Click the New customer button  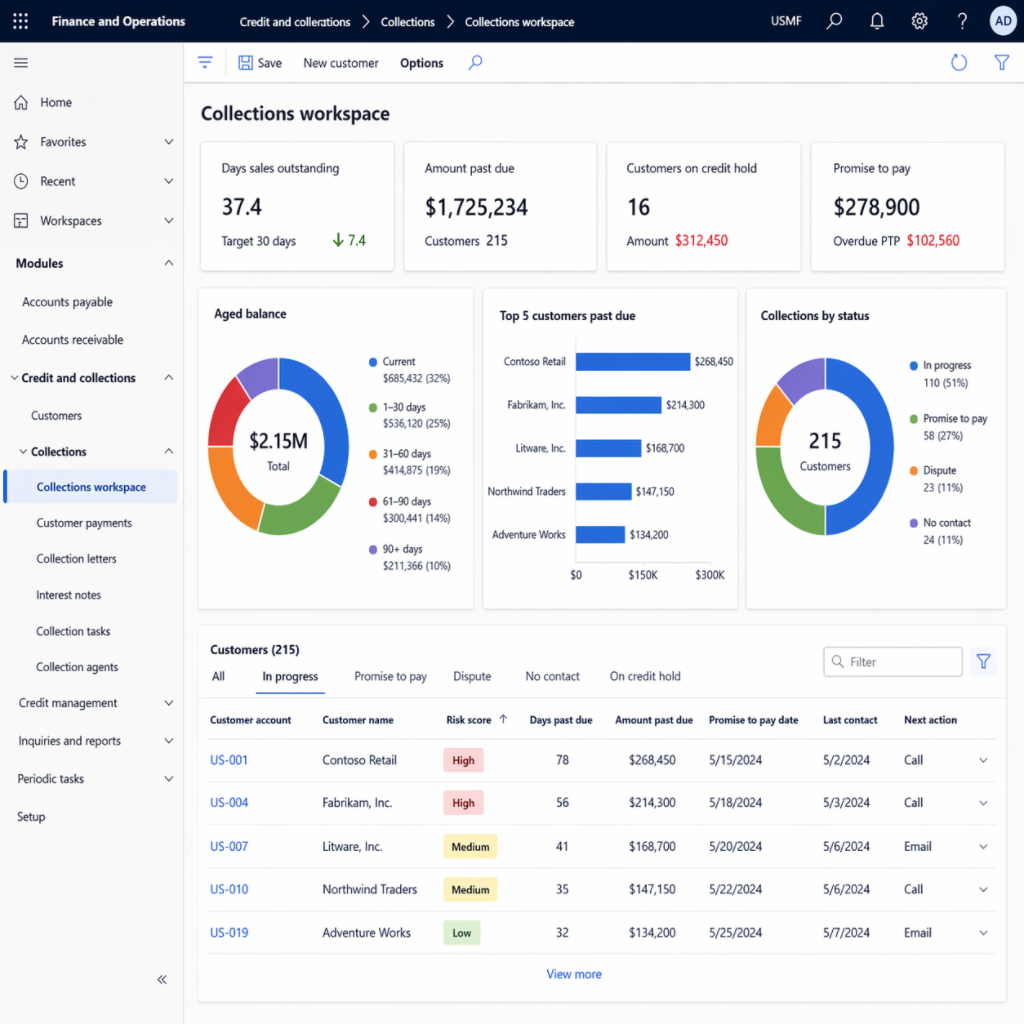(341, 63)
